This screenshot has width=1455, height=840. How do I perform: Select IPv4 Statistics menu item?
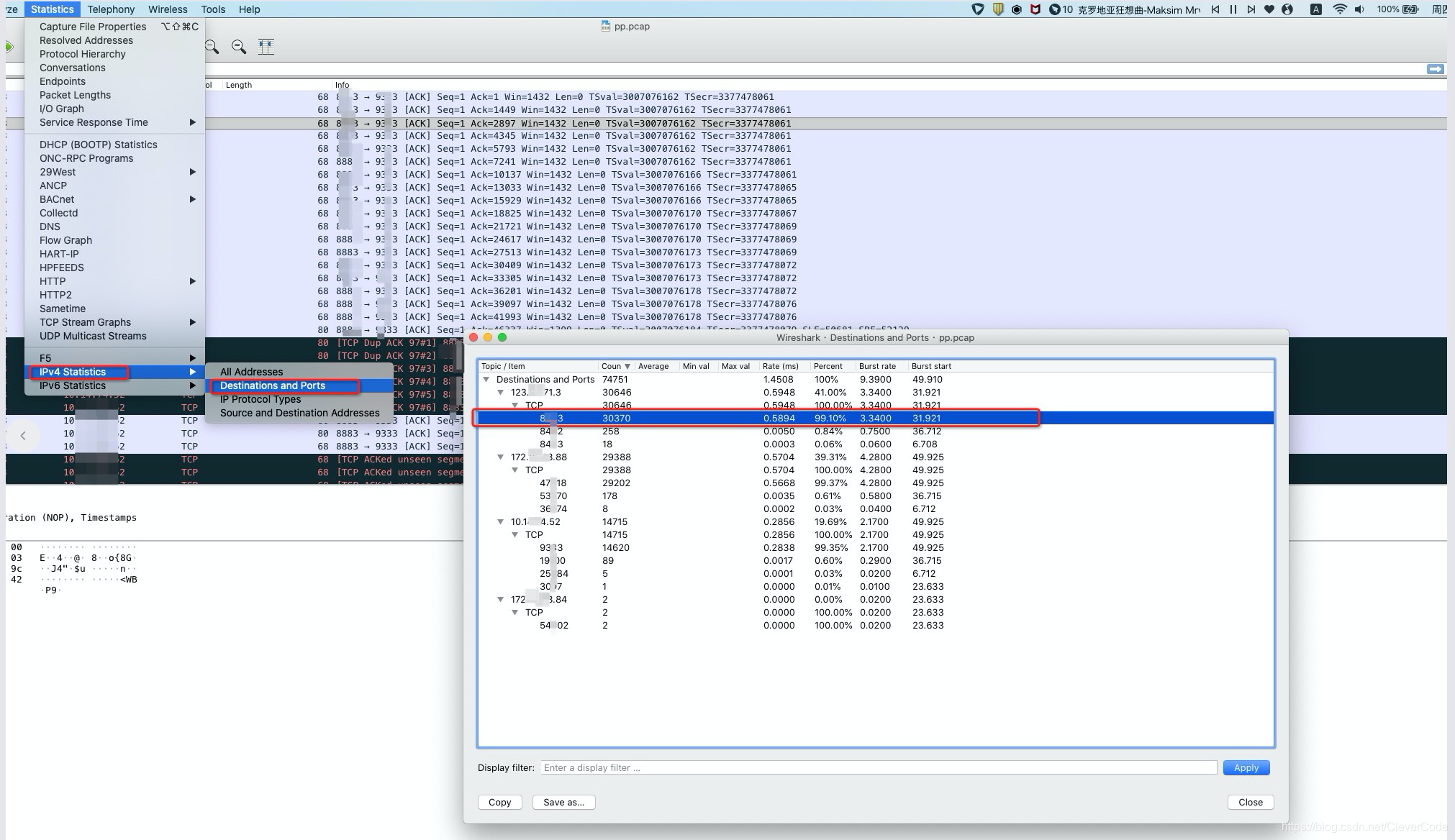pos(115,372)
